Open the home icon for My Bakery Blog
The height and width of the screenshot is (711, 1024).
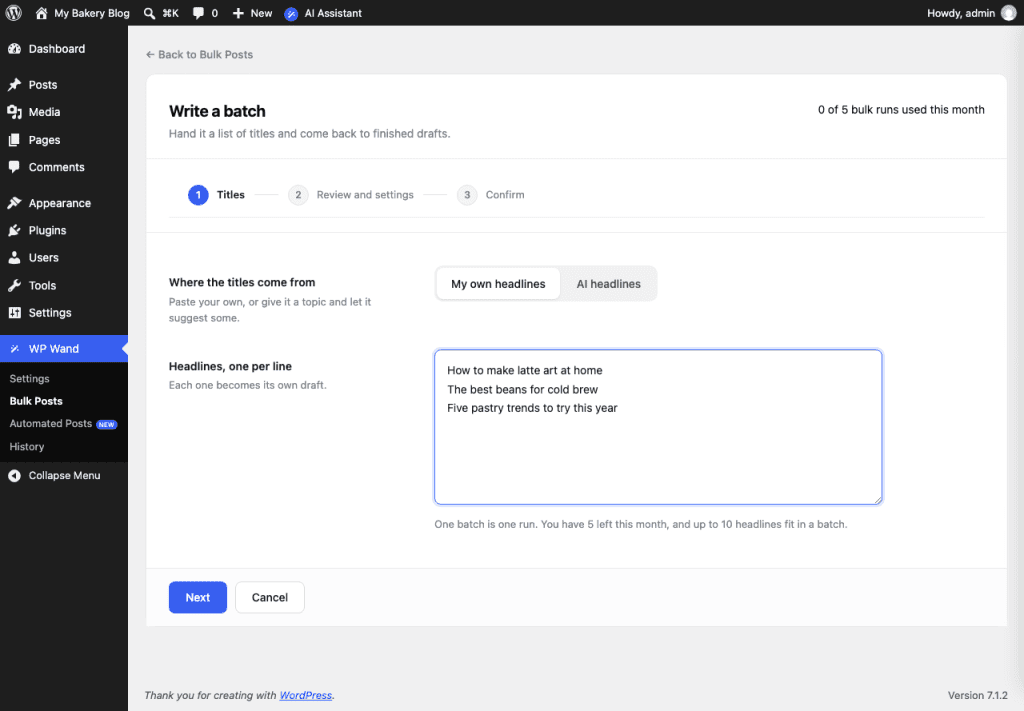[x=41, y=13]
